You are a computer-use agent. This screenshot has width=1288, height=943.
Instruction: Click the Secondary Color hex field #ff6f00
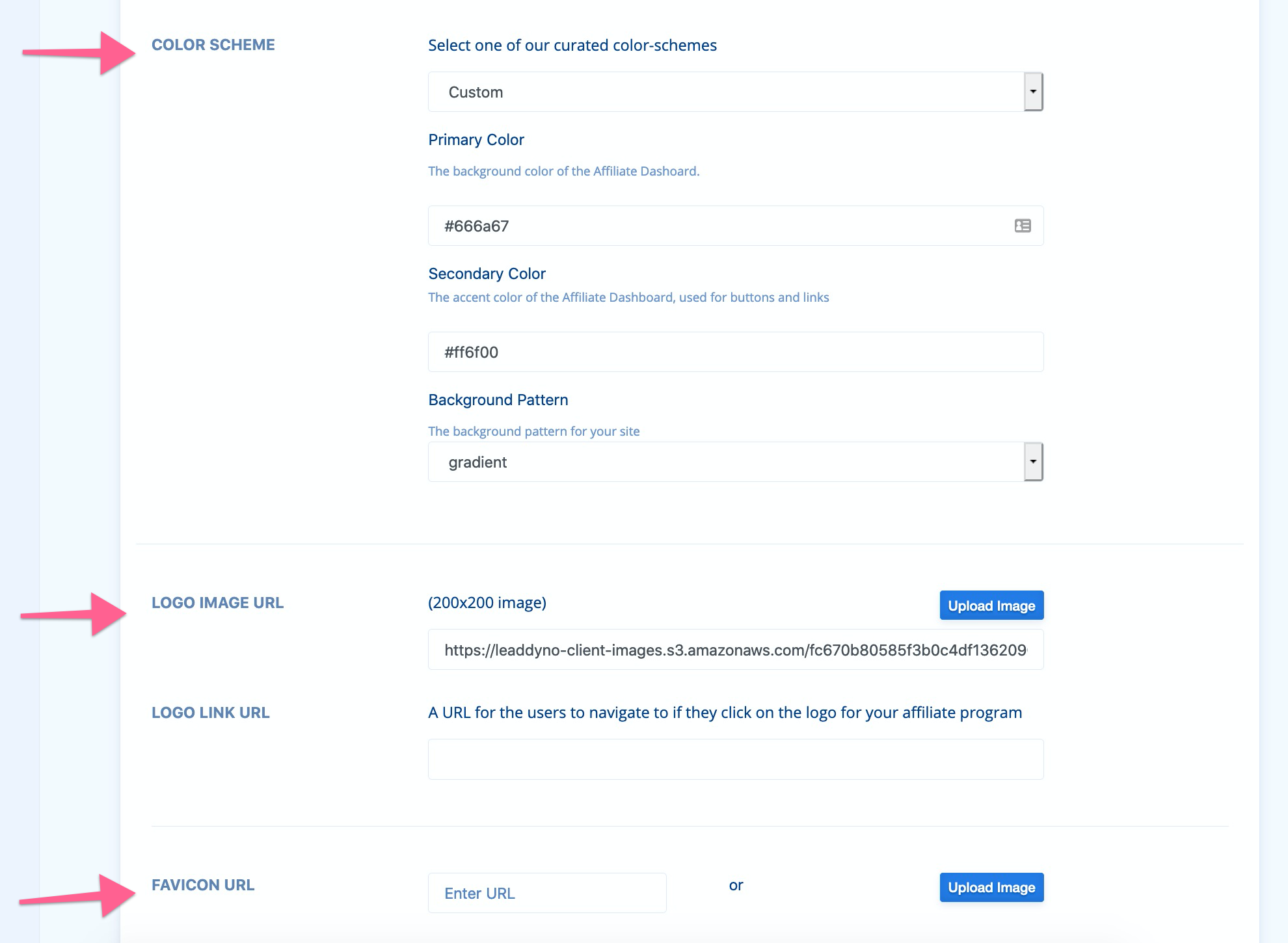coord(736,352)
